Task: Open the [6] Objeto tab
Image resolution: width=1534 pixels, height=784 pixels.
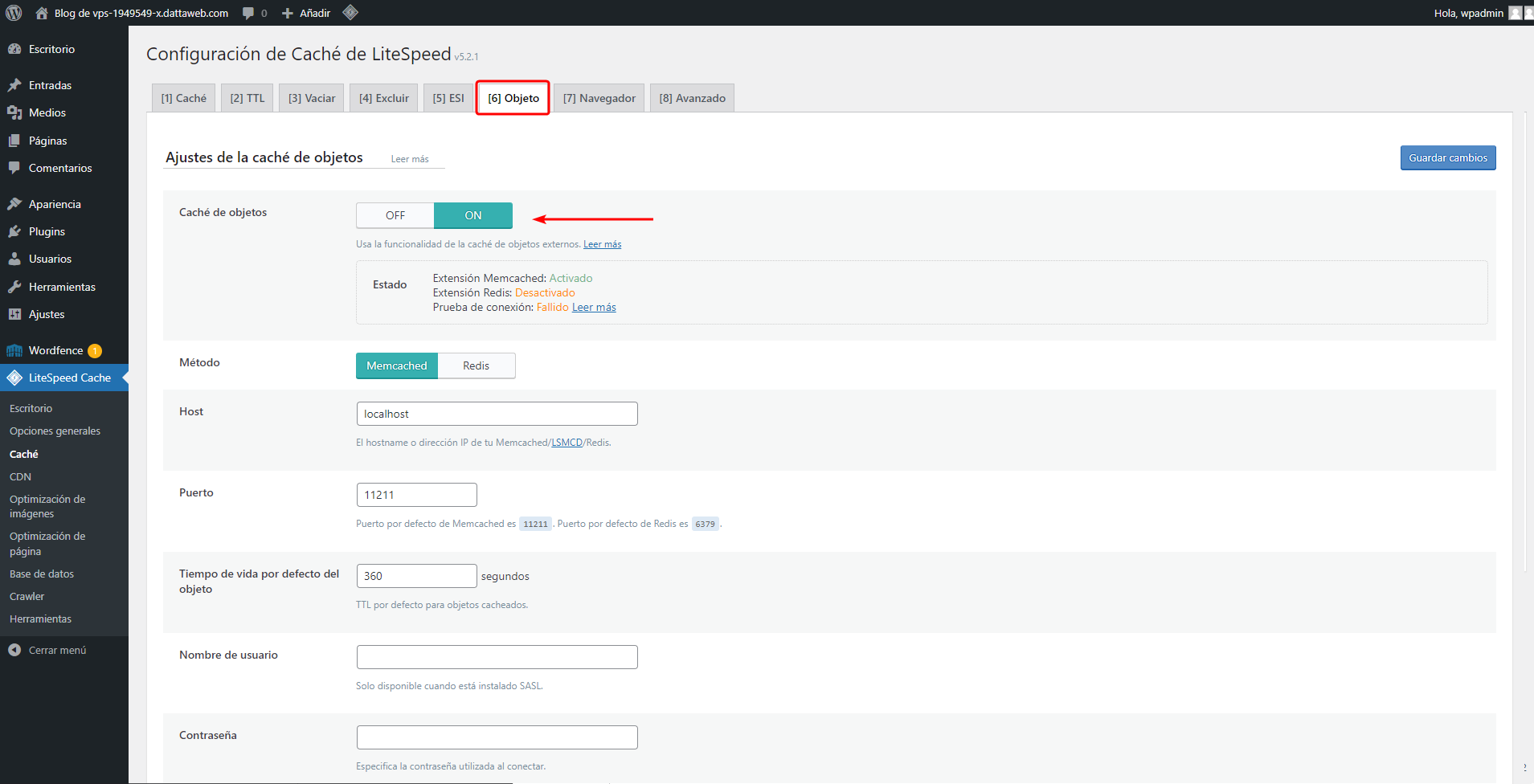Action: pos(513,98)
